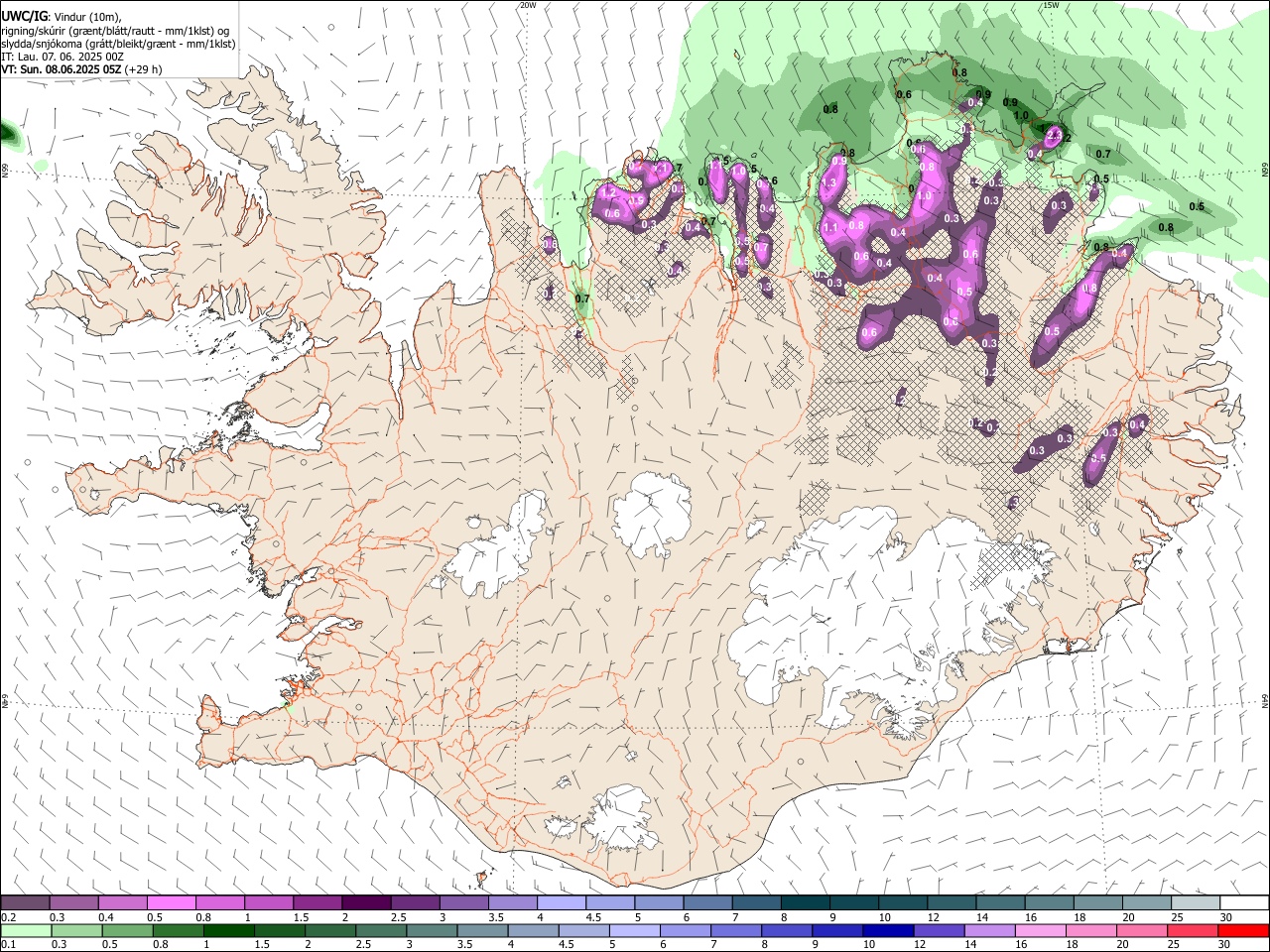Click the 'UWC/IG' title text
Image resolution: width=1270 pixels, height=952 pixels.
[x=24, y=15]
